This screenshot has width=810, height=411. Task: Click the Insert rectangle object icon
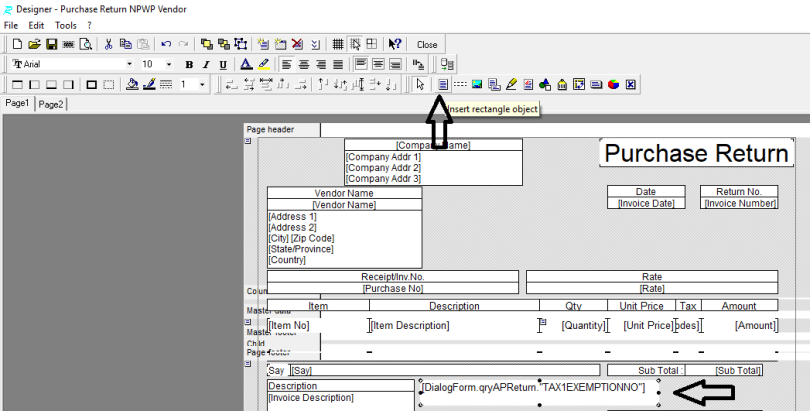click(x=443, y=84)
